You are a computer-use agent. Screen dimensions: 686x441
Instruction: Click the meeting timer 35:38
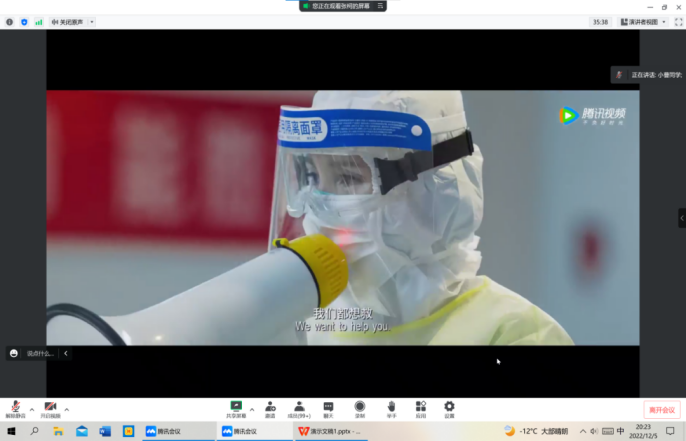(x=600, y=22)
